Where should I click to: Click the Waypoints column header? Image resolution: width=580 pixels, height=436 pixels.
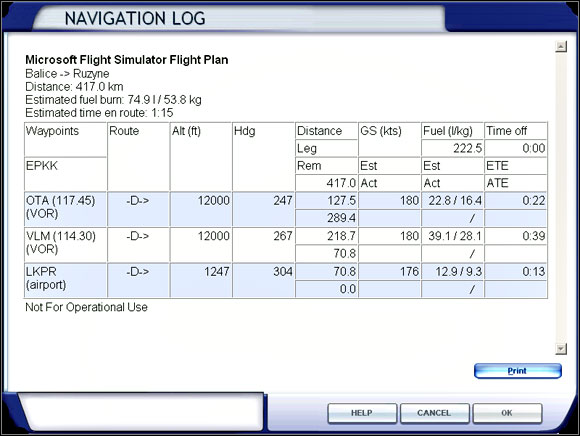[x=65, y=139]
